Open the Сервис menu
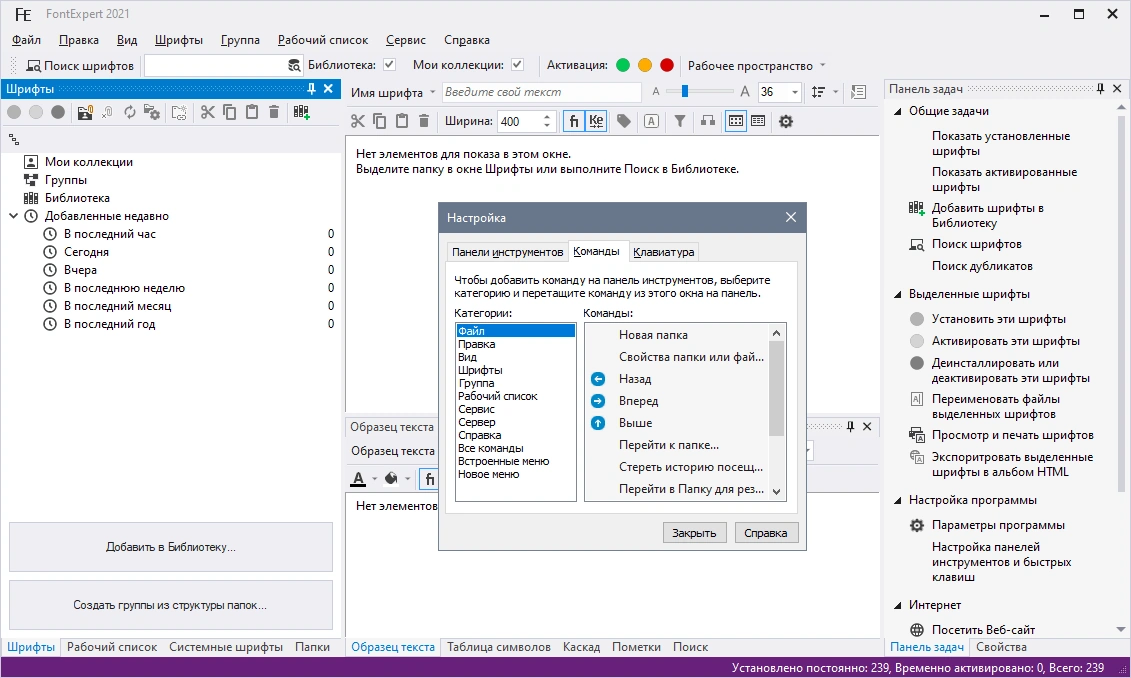This screenshot has height=678, width=1131. [x=405, y=40]
